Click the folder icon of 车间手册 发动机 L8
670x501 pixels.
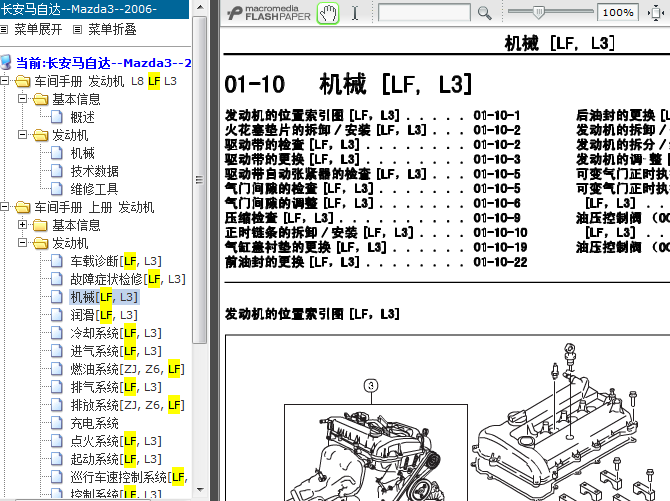tap(23, 81)
